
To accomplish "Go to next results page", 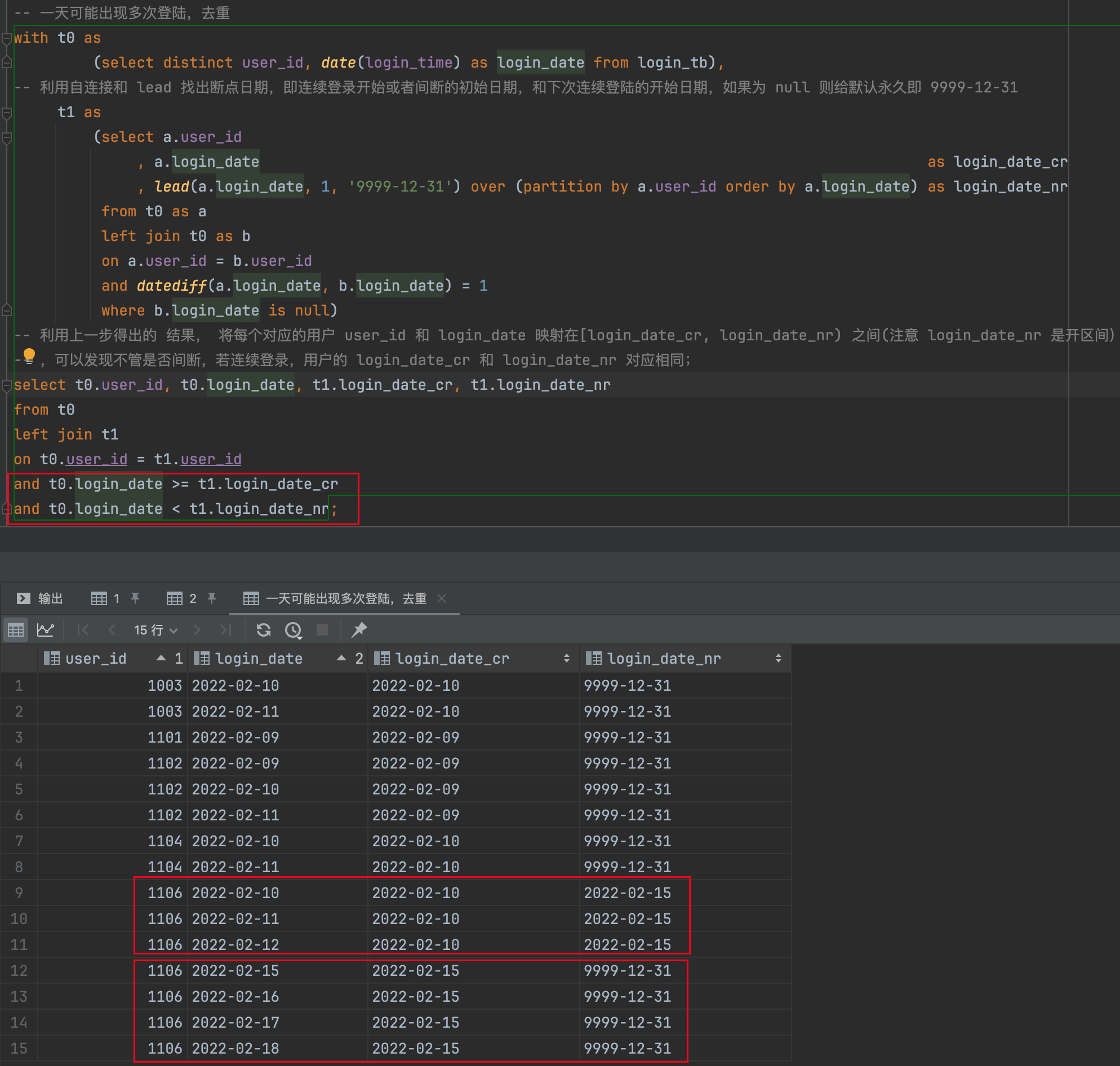I will 197,629.
